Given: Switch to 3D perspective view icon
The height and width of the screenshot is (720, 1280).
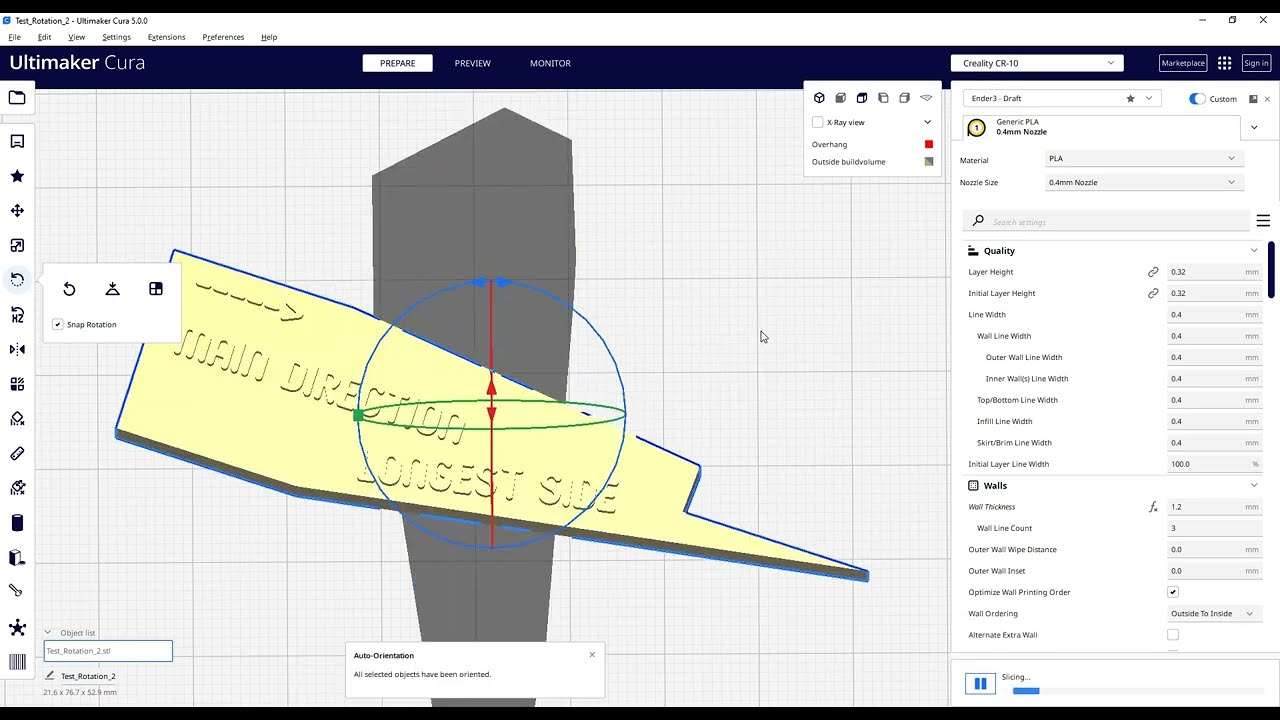Looking at the screenshot, I should pos(819,98).
